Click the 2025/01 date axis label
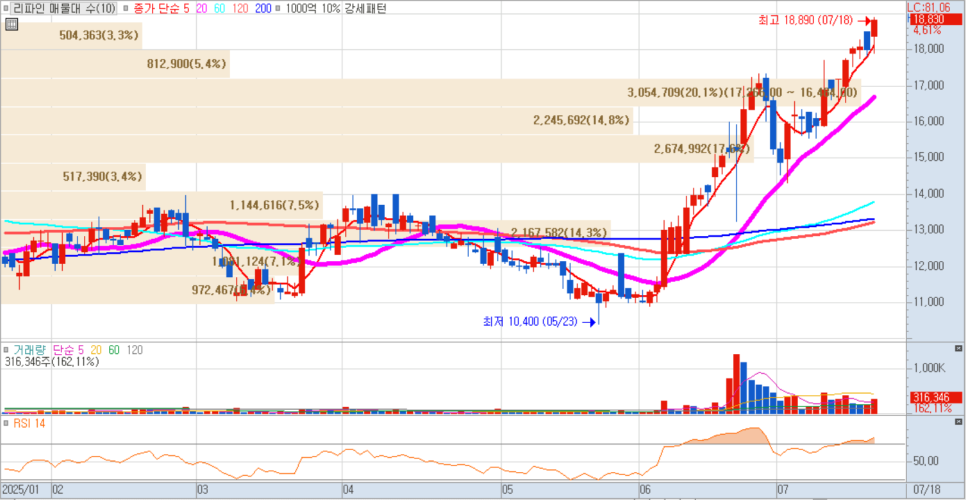966x500 pixels. 22,490
